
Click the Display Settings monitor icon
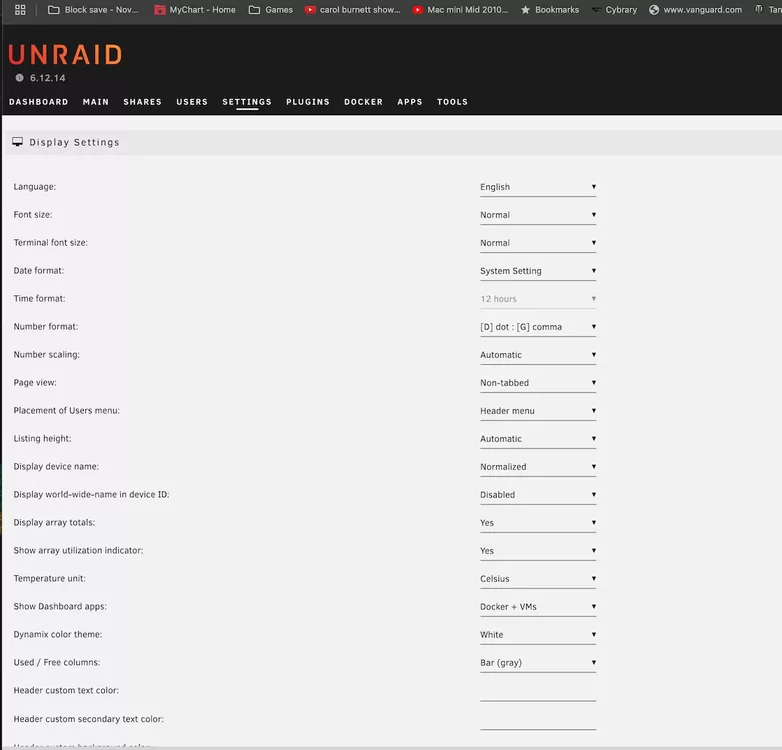(x=17, y=142)
